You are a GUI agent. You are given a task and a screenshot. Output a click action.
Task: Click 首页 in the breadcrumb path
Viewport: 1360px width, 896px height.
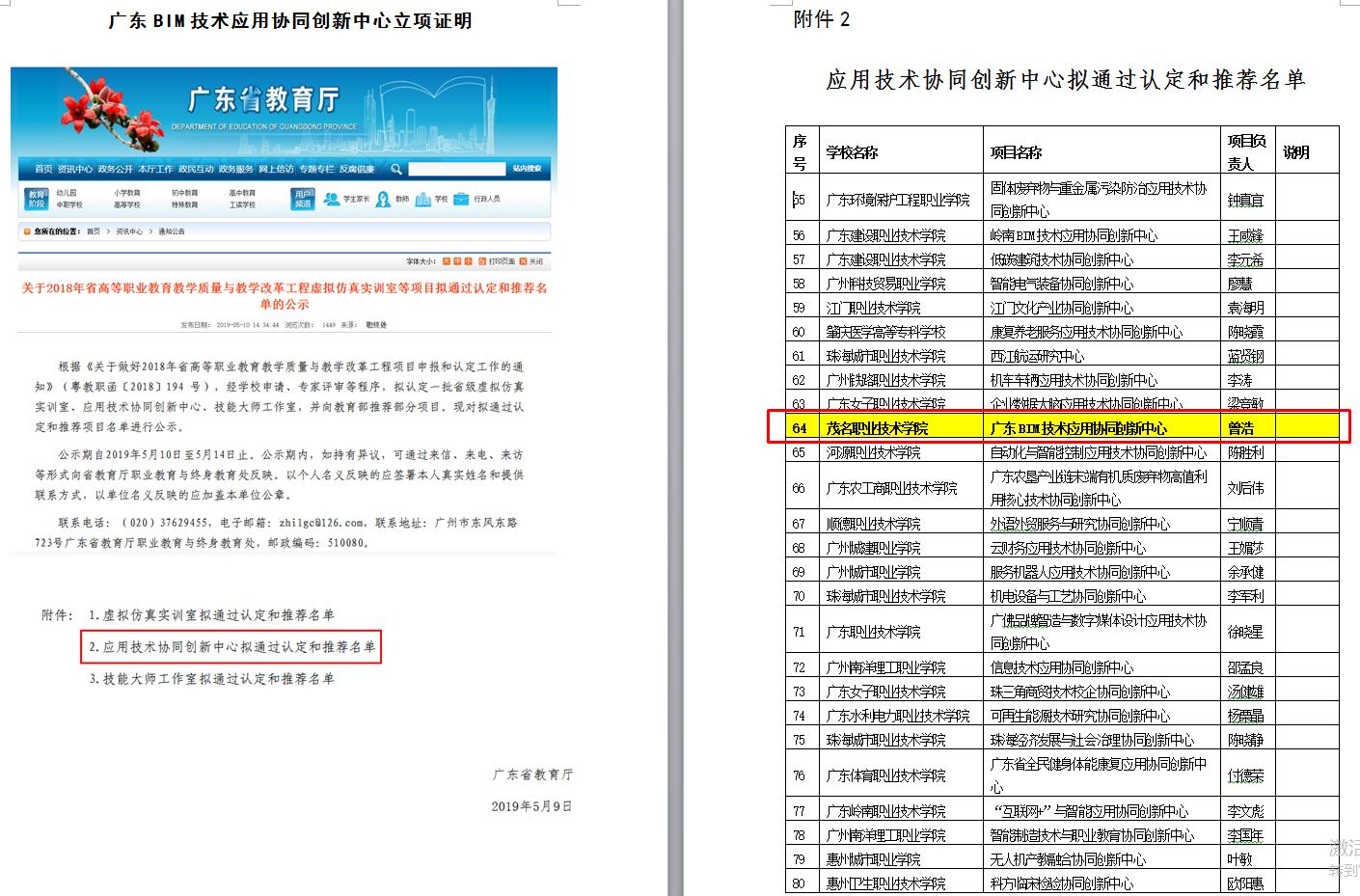click(x=94, y=232)
